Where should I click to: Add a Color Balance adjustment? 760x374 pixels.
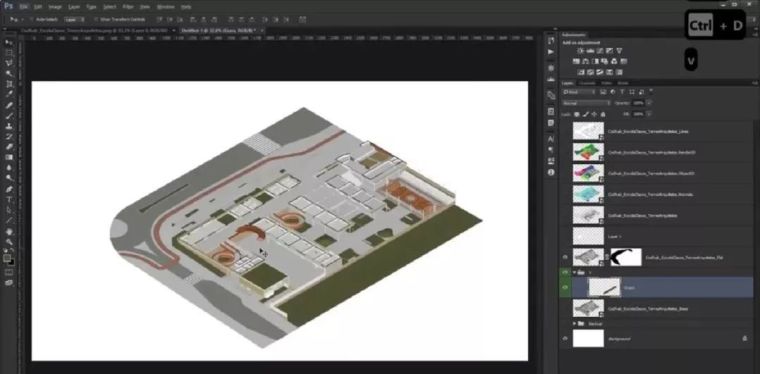586,62
